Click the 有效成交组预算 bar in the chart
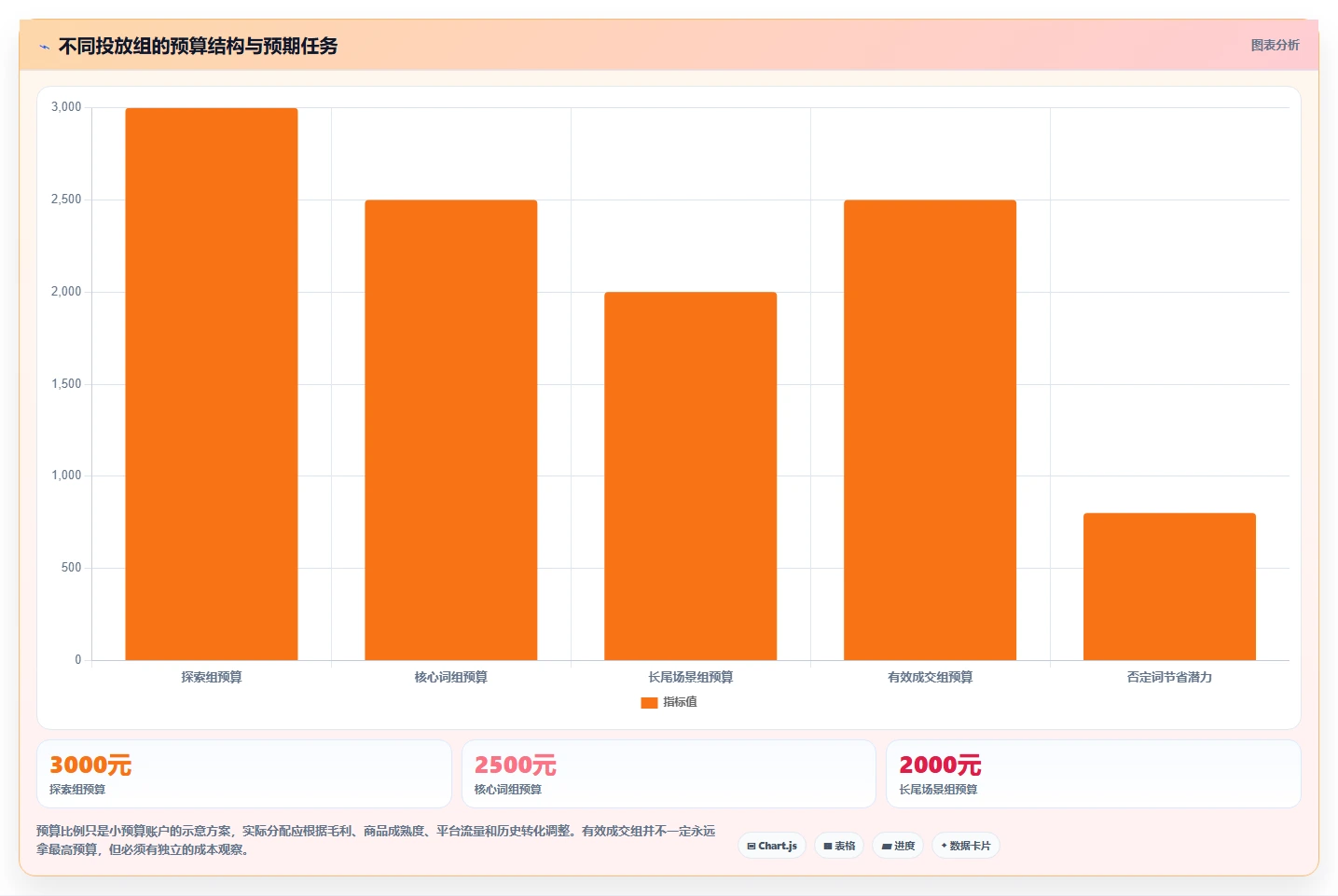The image size is (1338, 896). 931,430
